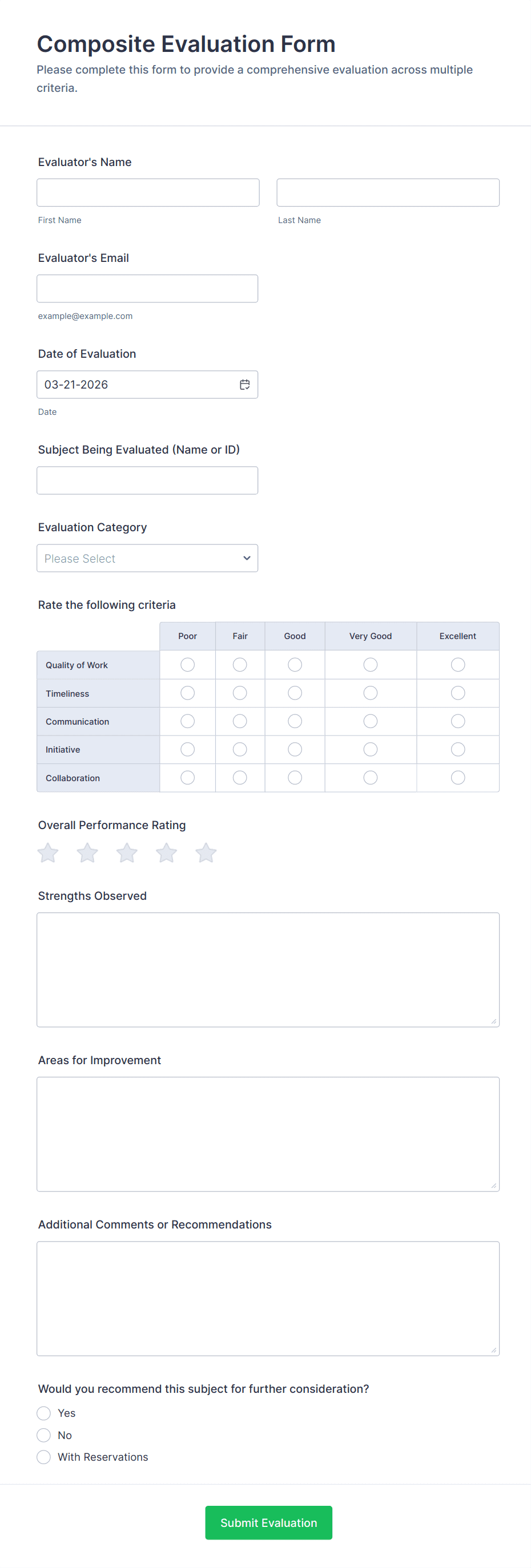
Task: Rate Communication as Good
Action: 295,721
